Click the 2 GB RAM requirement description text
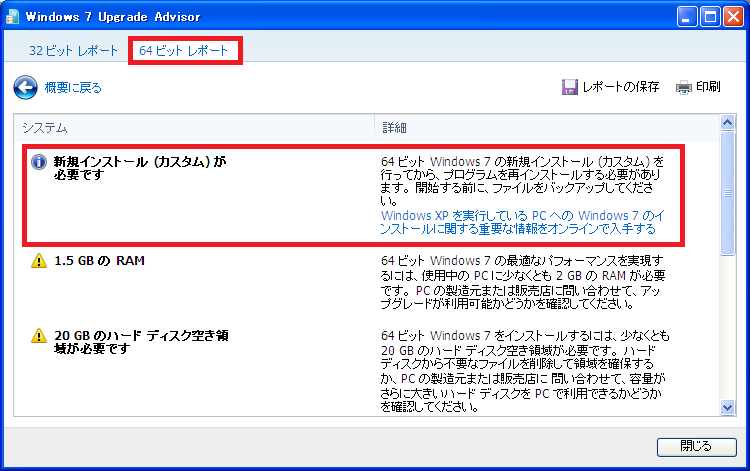 pyautogui.click(x=523, y=282)
